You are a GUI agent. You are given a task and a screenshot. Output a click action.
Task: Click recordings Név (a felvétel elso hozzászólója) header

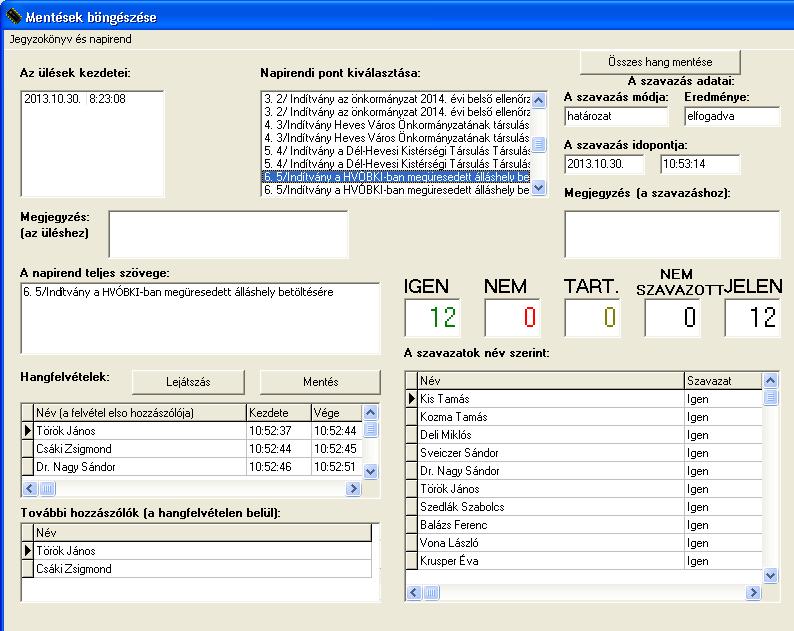point(140,413)
